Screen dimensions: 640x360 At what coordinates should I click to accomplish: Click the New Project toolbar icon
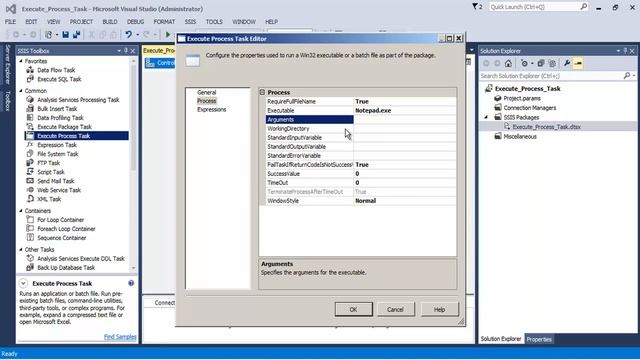click(48, 35)
